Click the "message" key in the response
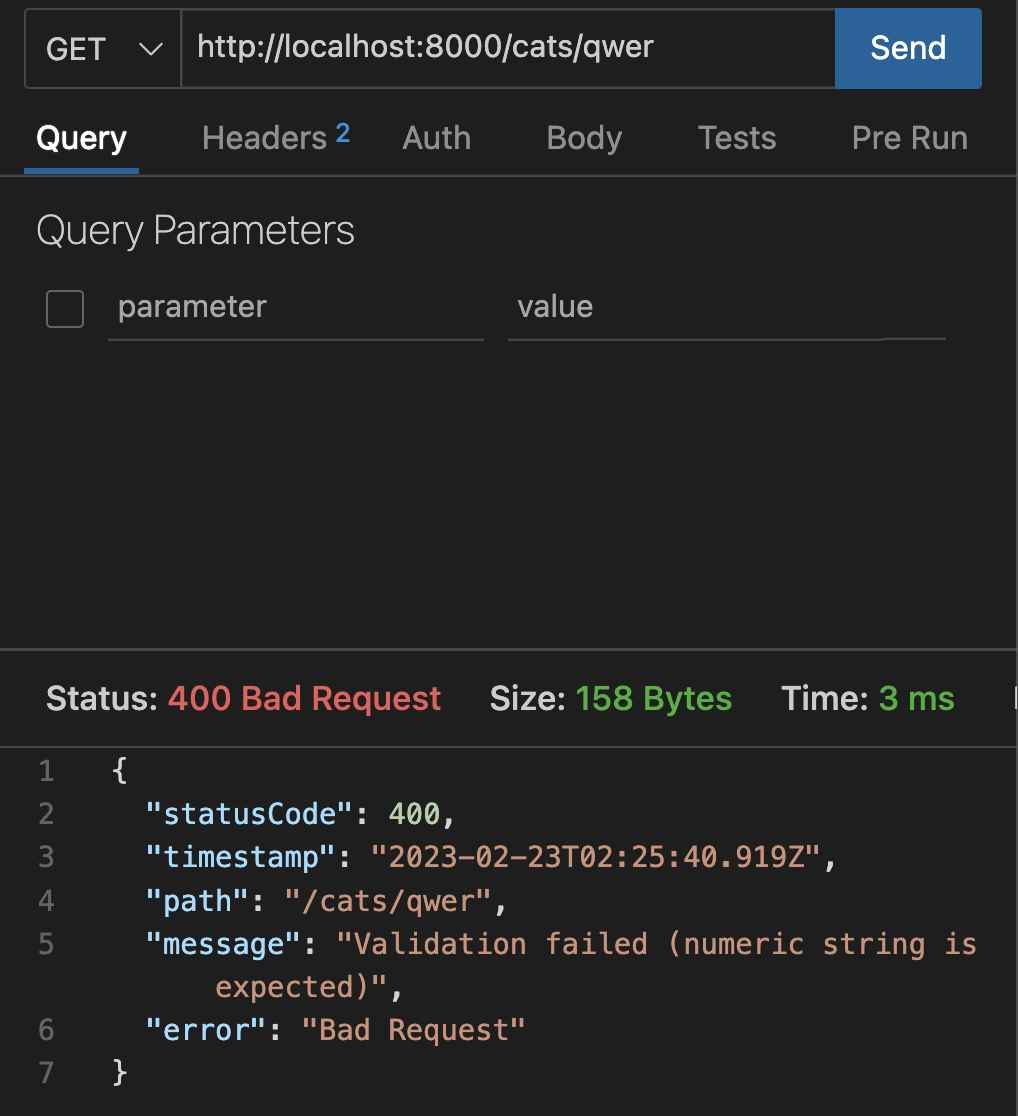The image size is (1018, 1116). click(x=224, y=944)
